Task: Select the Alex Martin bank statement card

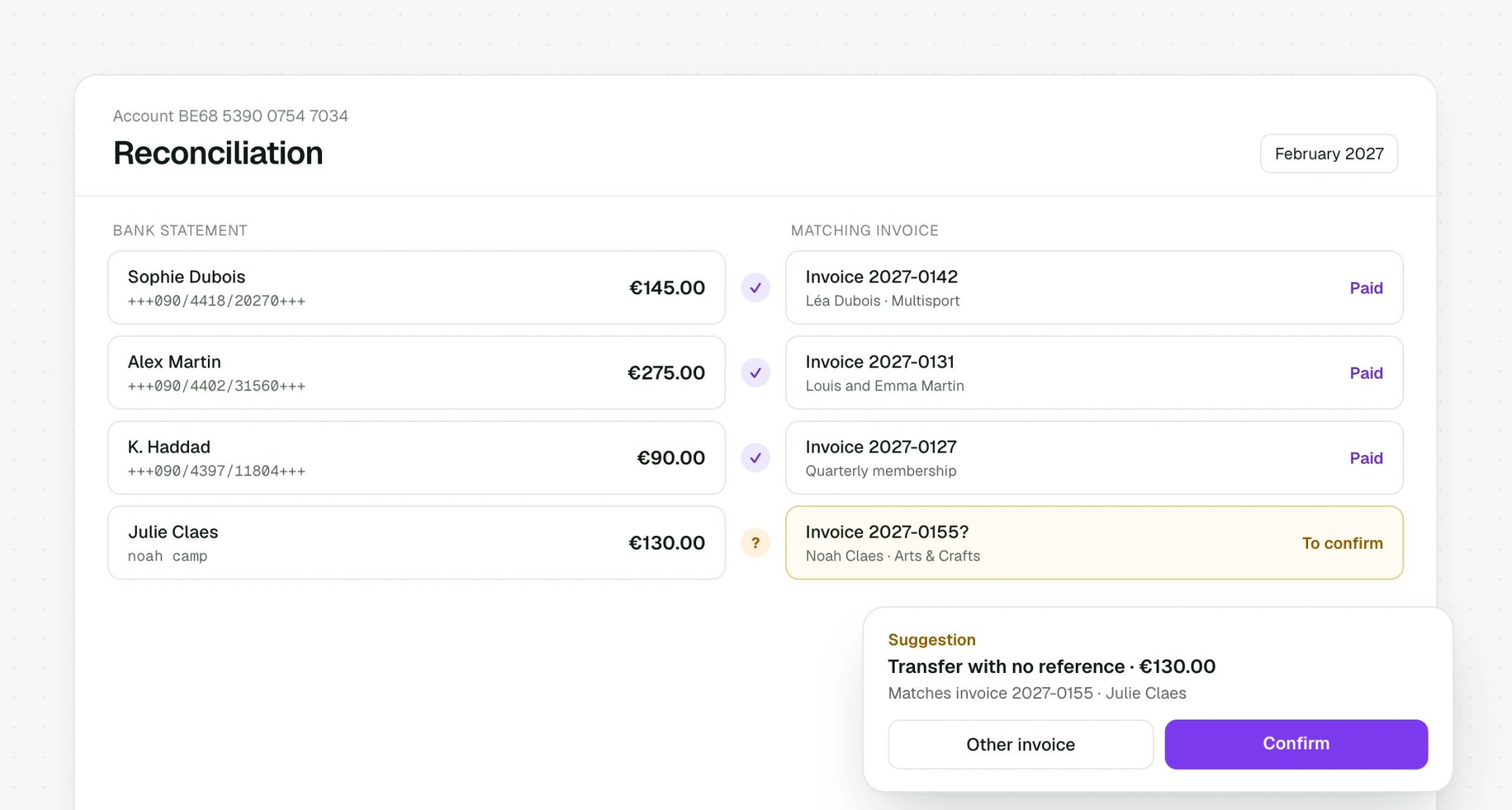Action: [417, 373]
